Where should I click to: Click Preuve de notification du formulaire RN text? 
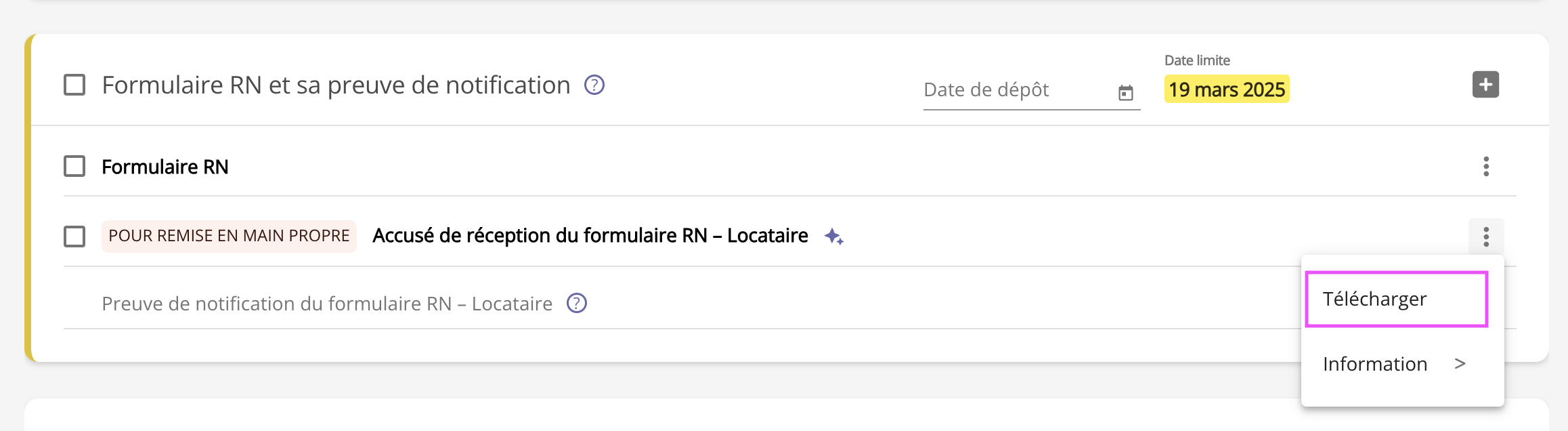(326, 304)
